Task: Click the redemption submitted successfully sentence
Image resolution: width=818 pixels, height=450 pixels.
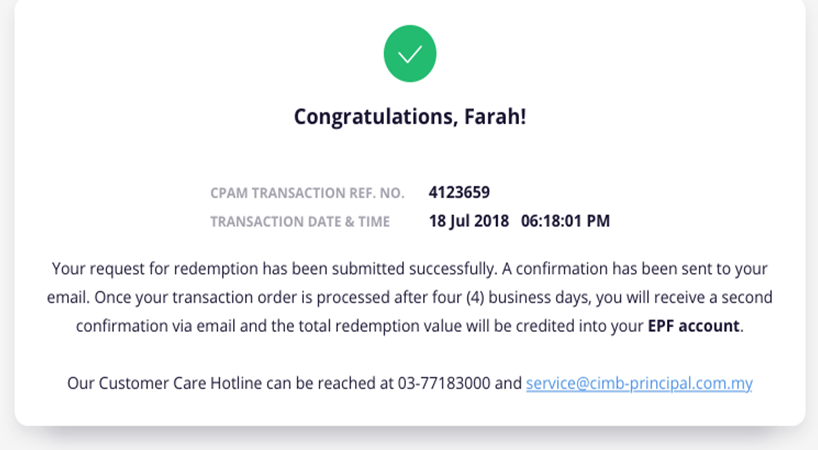Action: pos(275,269)
